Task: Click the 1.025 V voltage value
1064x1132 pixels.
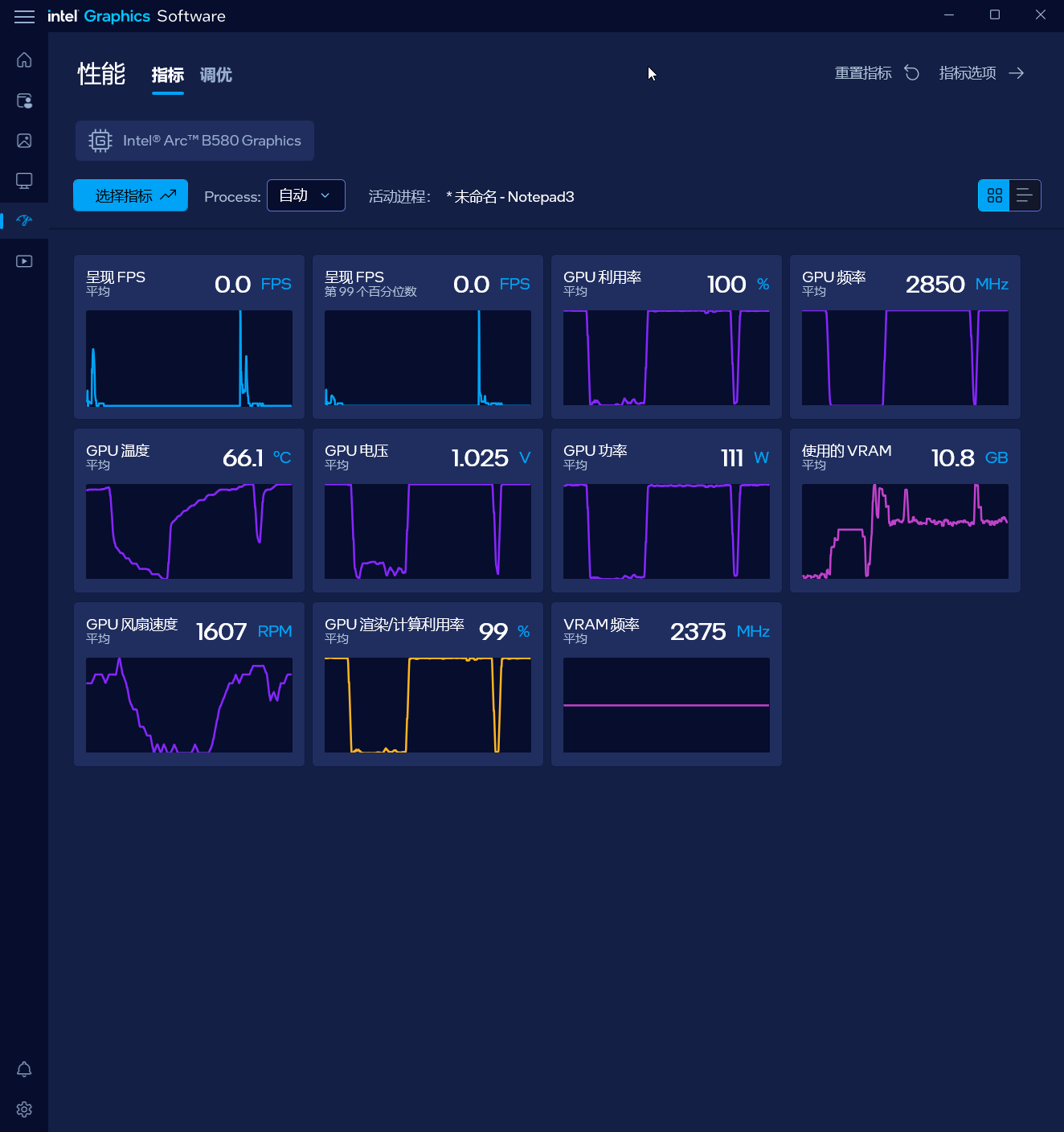Action: [490, 457]
